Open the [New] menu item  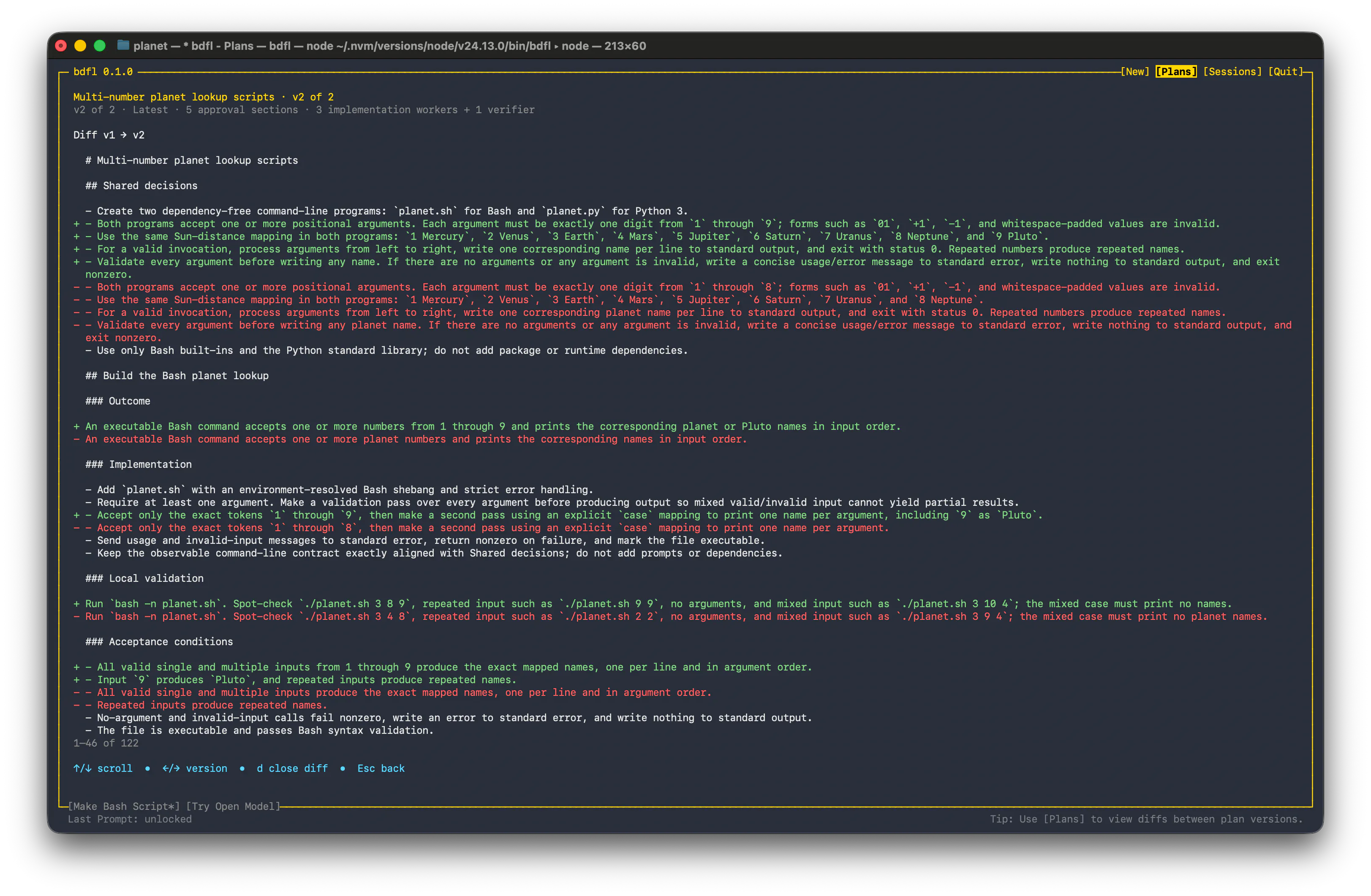click(1134, 71)
